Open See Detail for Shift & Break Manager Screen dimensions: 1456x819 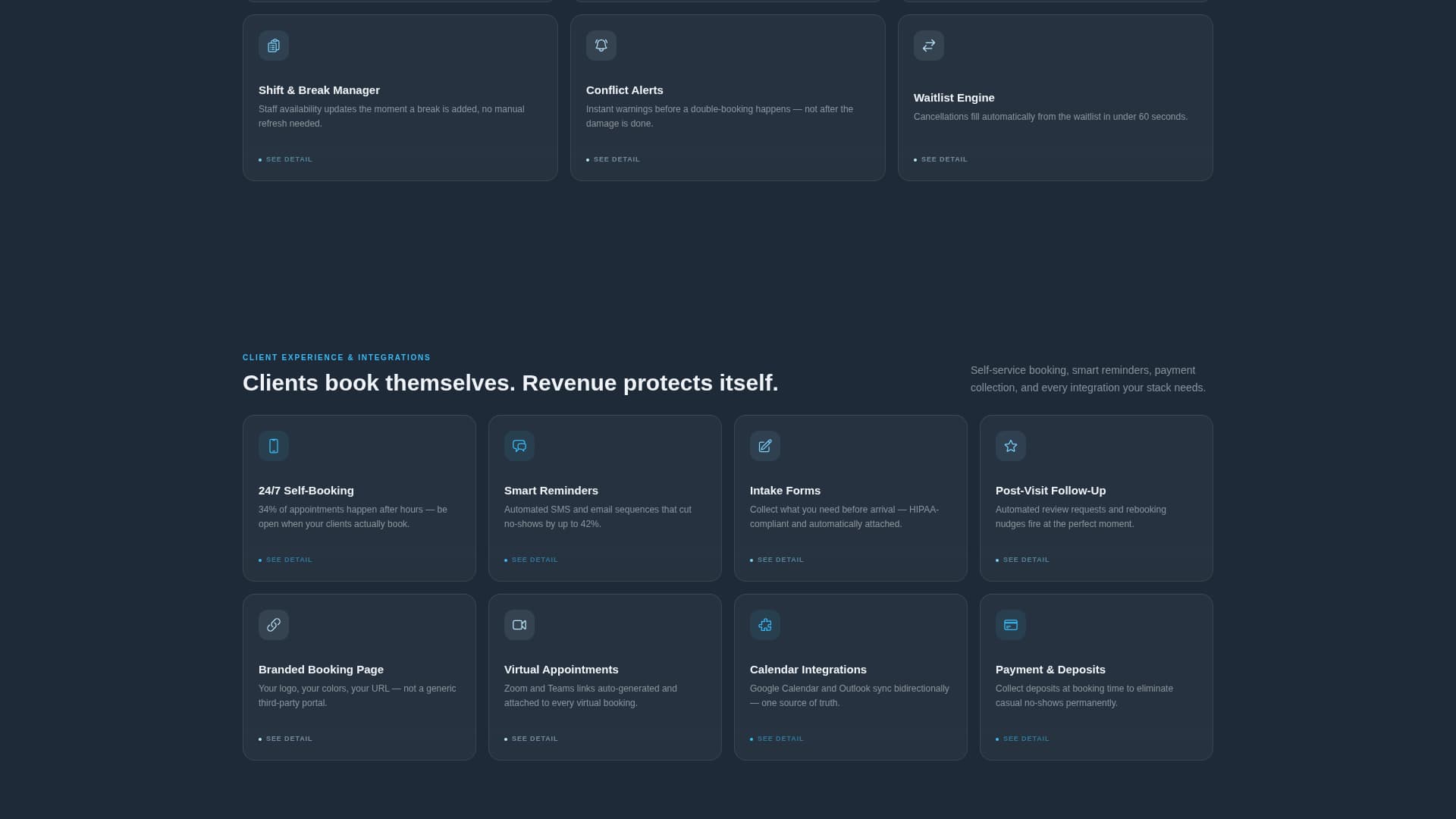[x=286, y=159]
